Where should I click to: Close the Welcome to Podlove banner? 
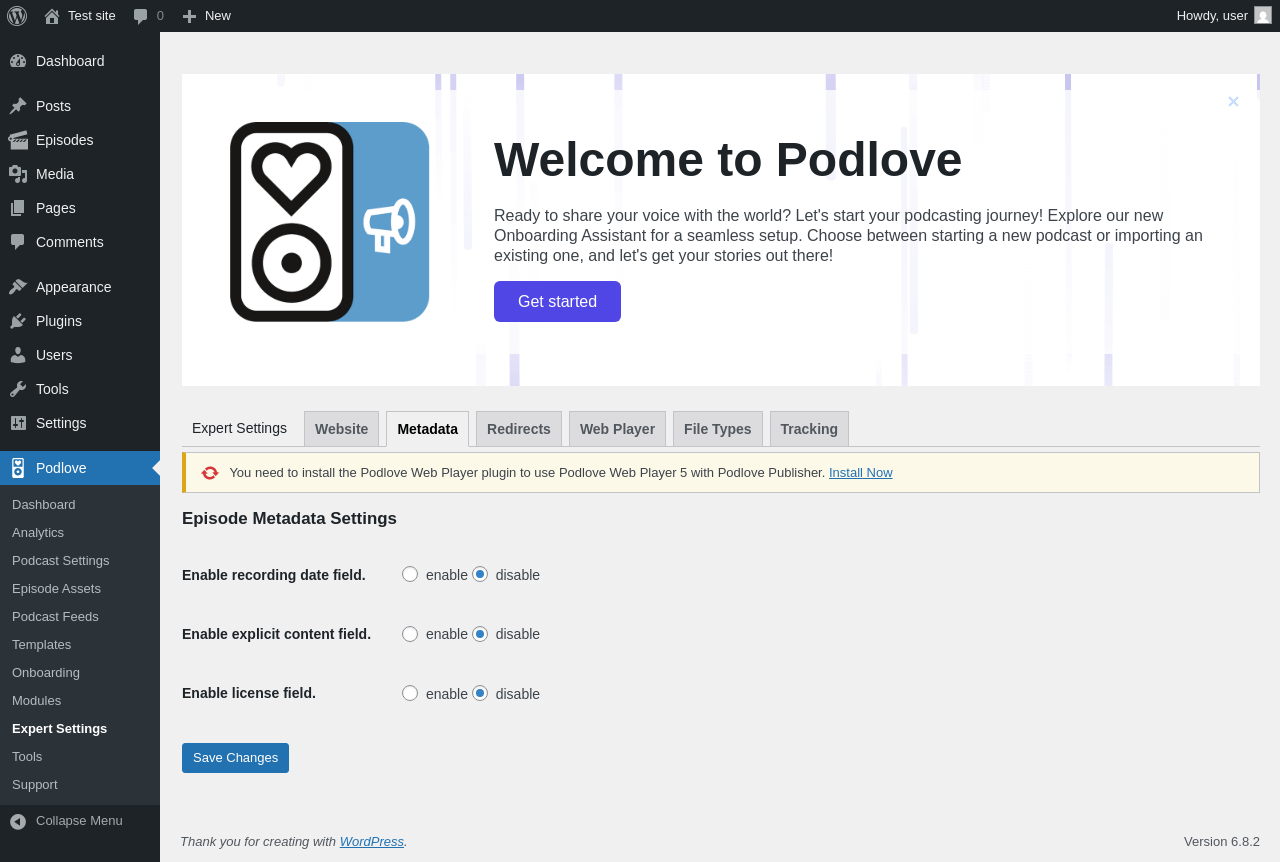[x=1233, y=101]
